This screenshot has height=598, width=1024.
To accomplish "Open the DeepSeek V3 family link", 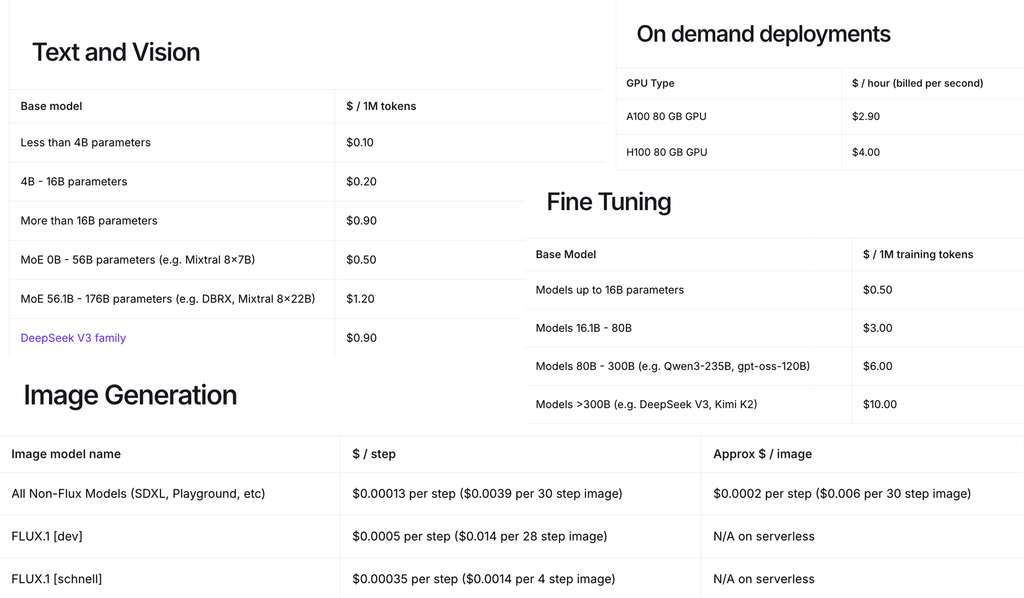I will (x=73, y=338).
